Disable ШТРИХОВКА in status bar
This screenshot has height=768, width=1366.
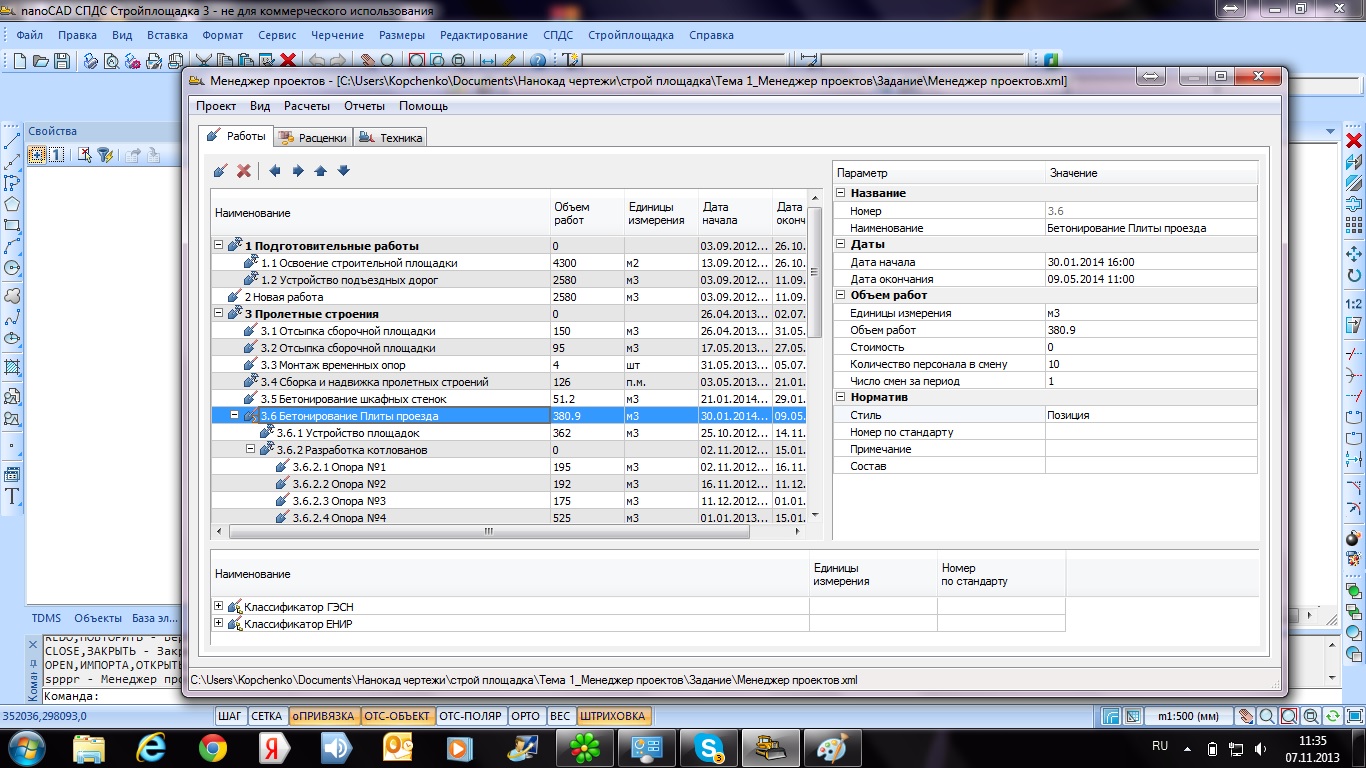point(613,716)
